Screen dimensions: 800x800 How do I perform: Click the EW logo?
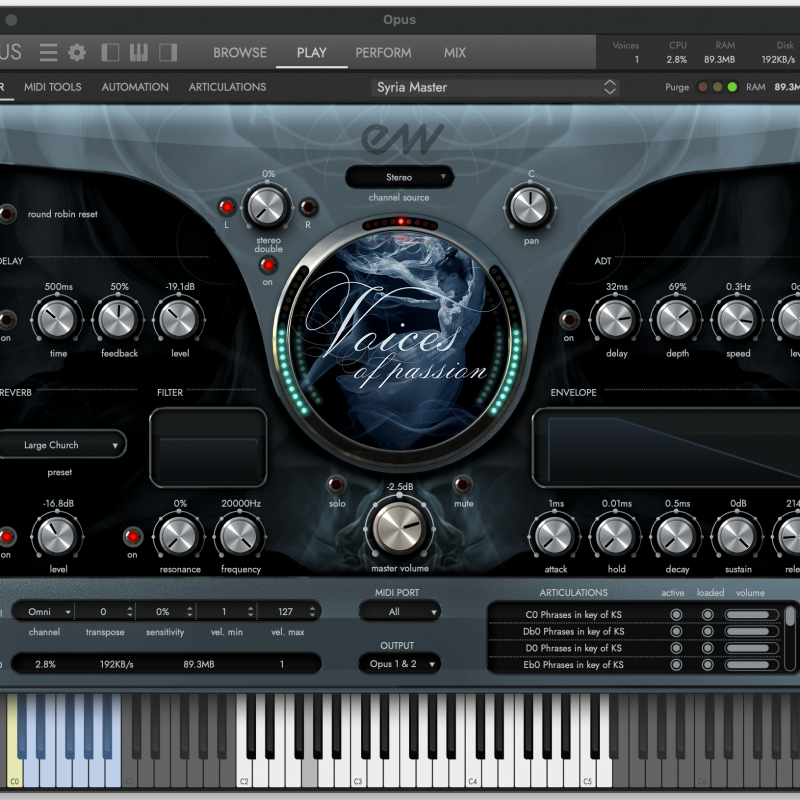tap(402, 138)
